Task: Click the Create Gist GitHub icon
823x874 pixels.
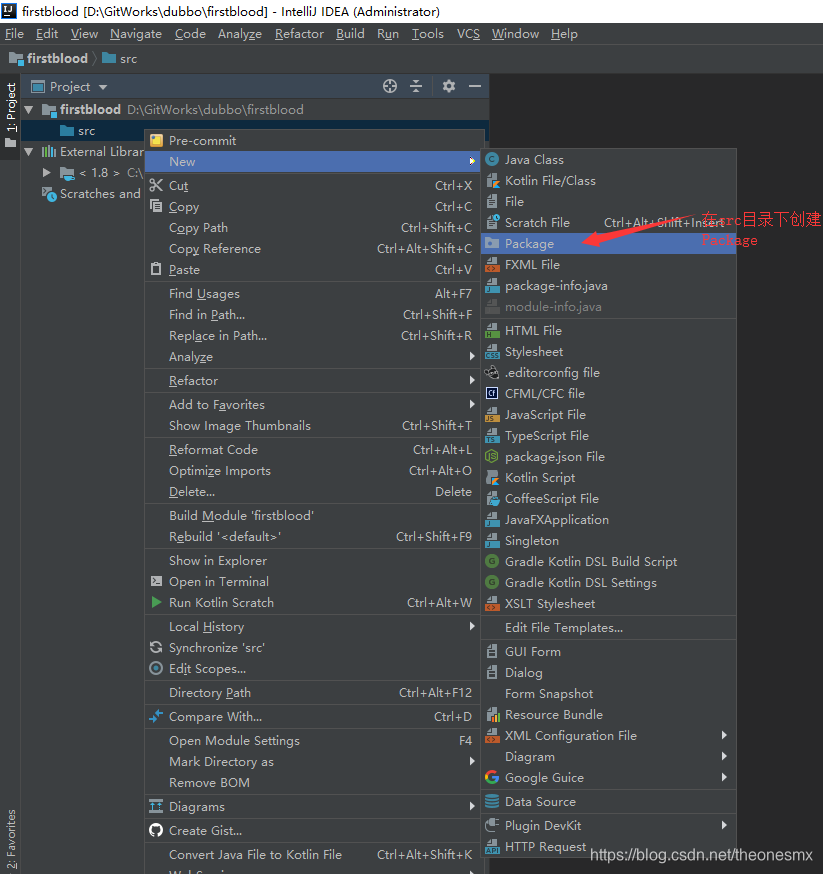Action: (156, 831)
